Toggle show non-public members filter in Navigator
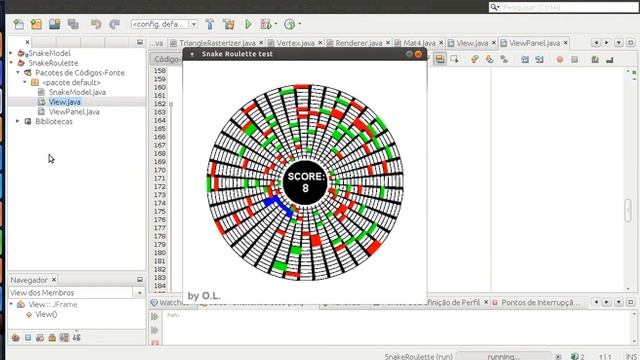Viewport: 640px width, 360px height. point(52,338)
